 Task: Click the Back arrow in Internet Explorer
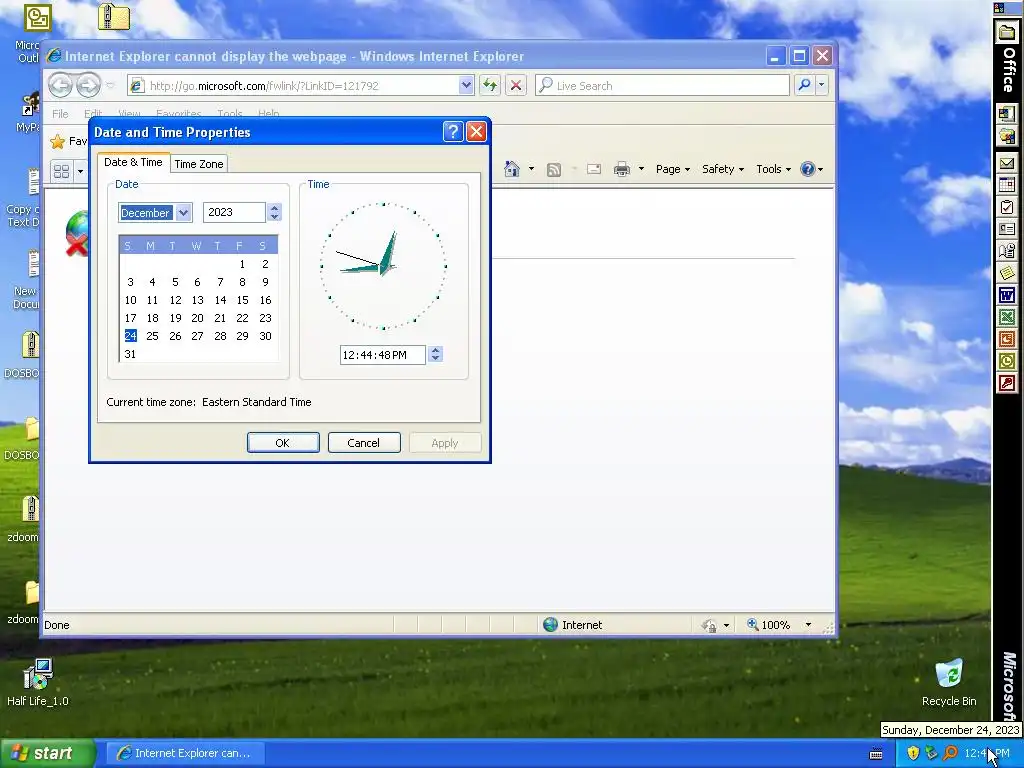[60, 85]
